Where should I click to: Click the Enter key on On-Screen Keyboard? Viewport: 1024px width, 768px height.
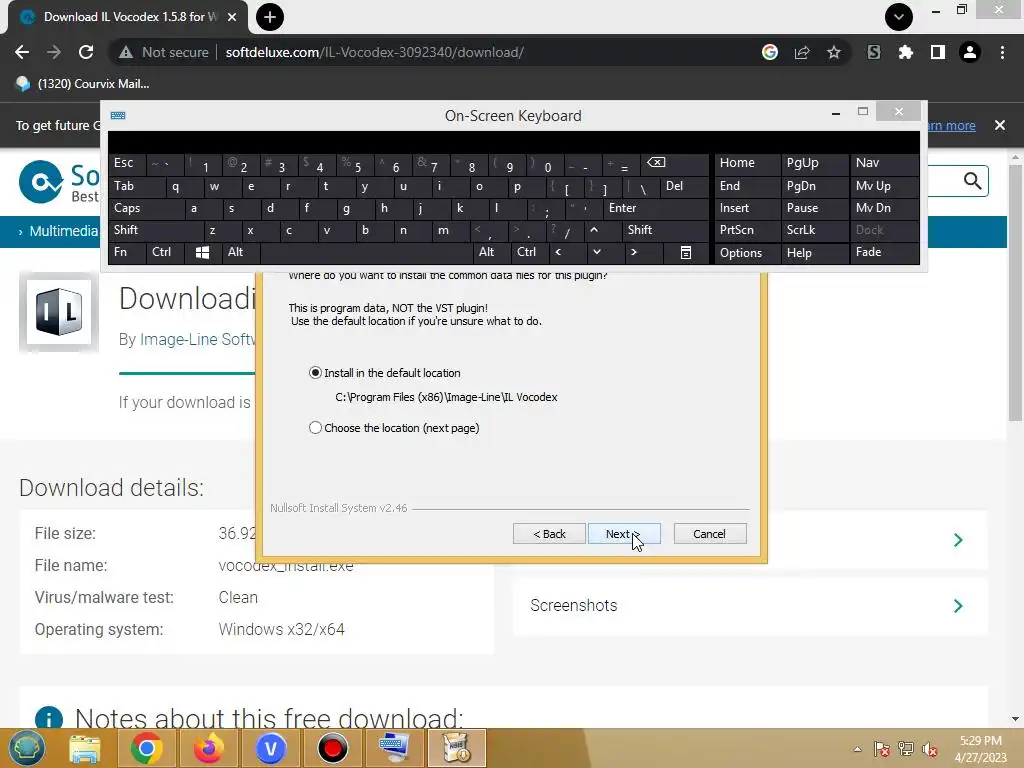coord(656,208)
